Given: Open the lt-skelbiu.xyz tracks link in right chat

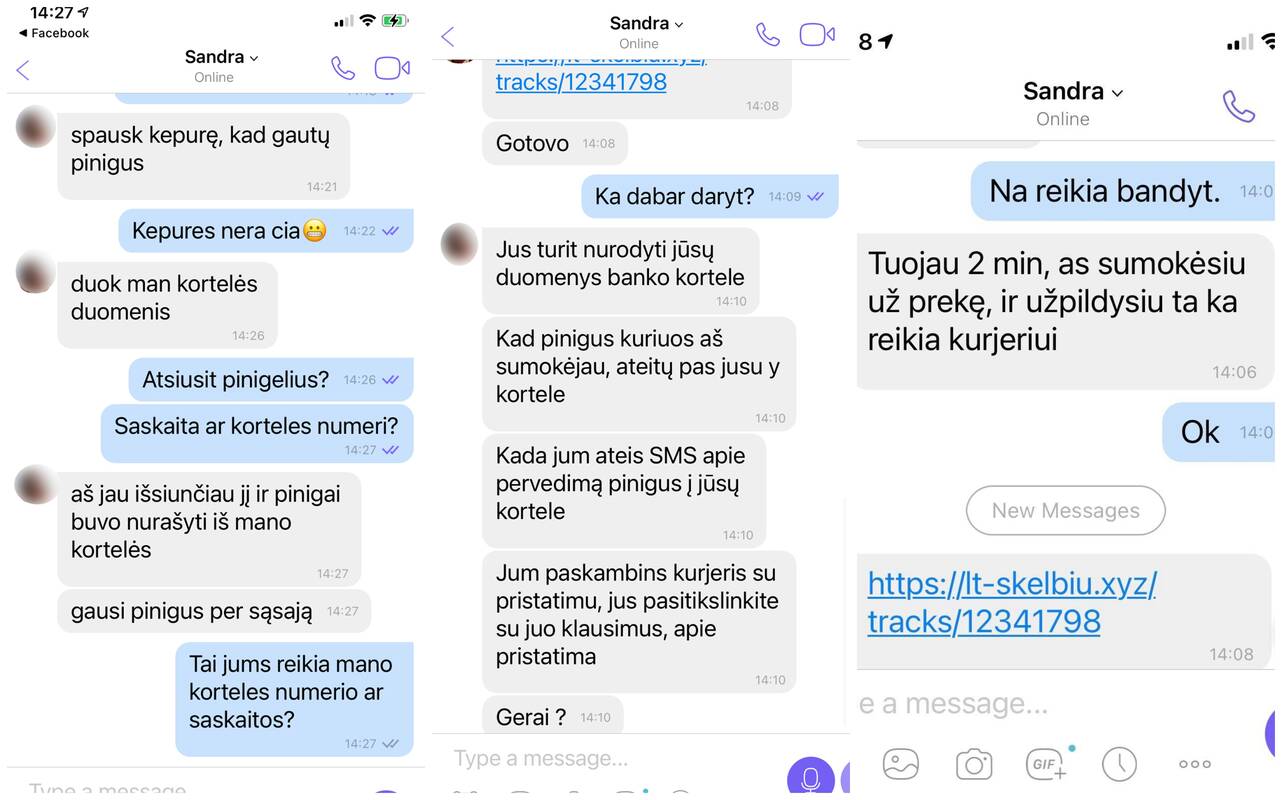Looking at the screenshot, I should click(x=1011, y=602).
